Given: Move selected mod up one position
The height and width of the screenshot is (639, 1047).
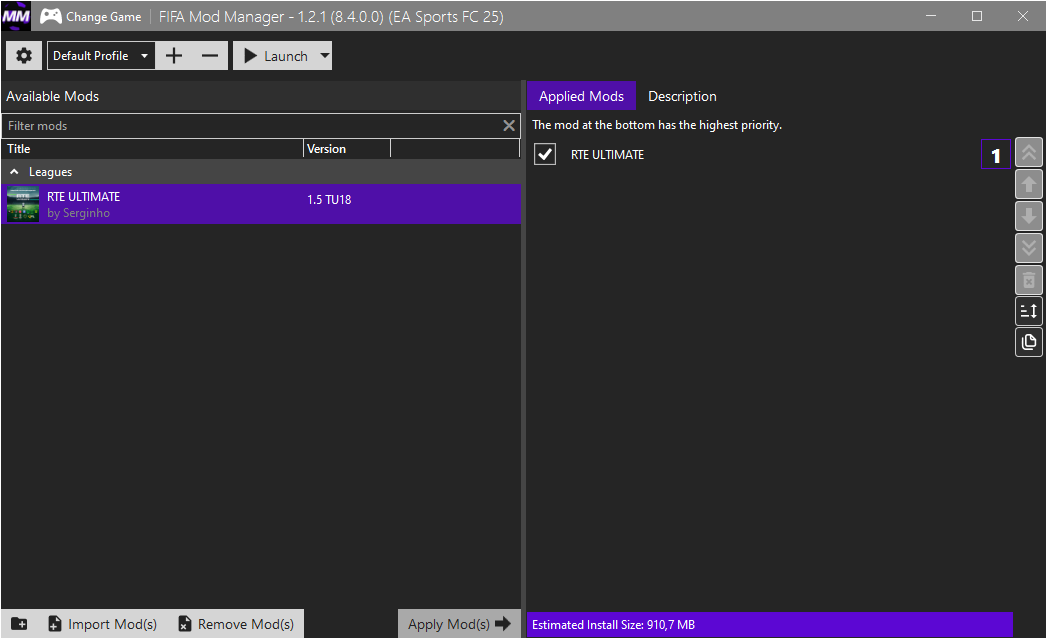Looking at the screenshot, I should (x=1029, y=184).
